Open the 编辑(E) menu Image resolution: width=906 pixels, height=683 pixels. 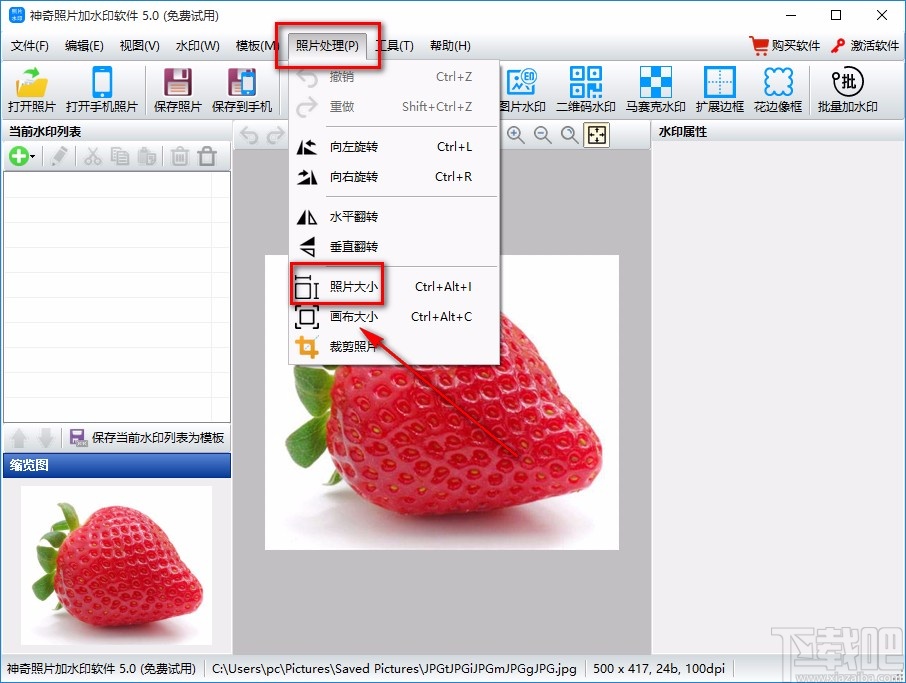point(84,46)
